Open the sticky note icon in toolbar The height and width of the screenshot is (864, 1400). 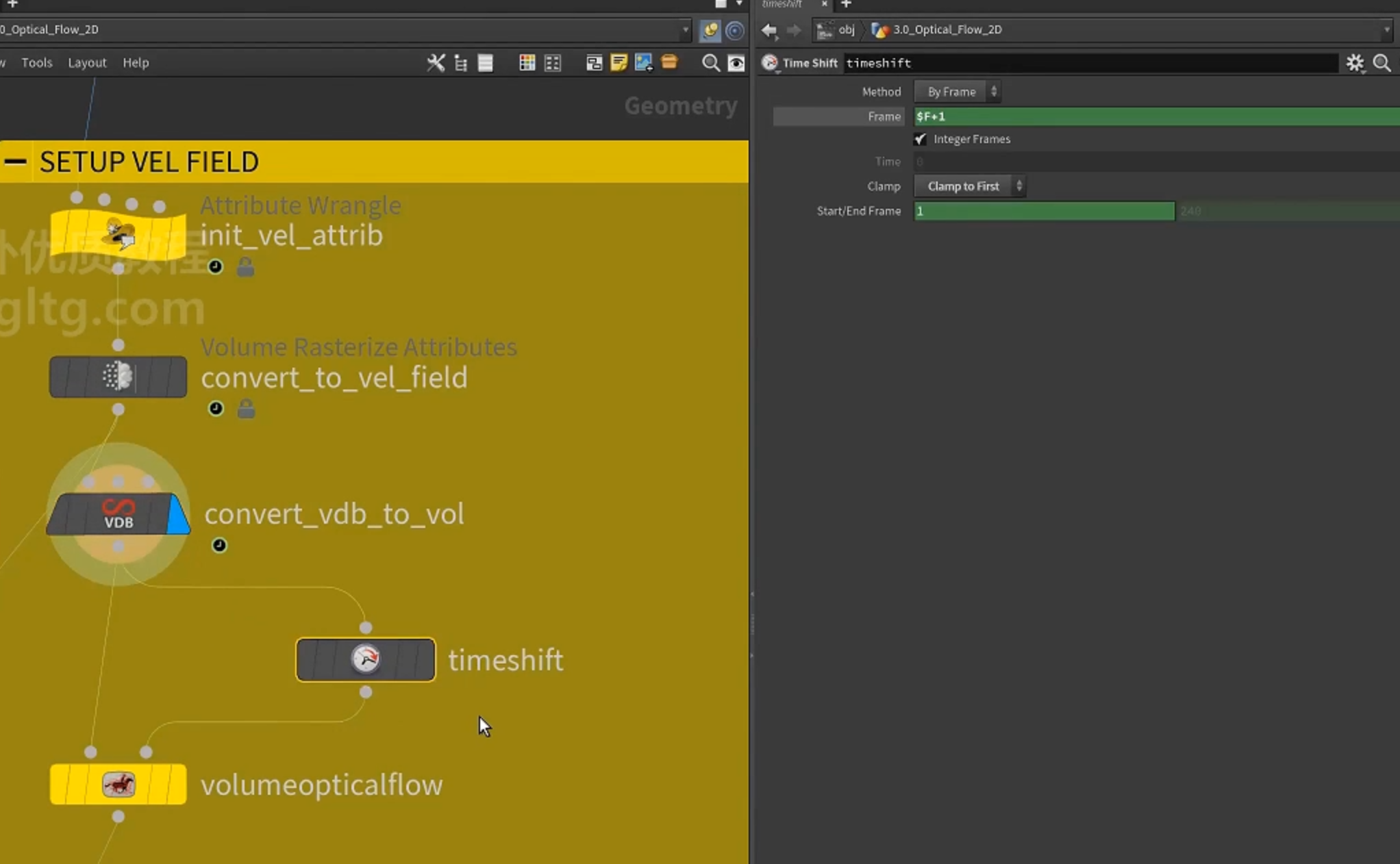coord(618,63)
